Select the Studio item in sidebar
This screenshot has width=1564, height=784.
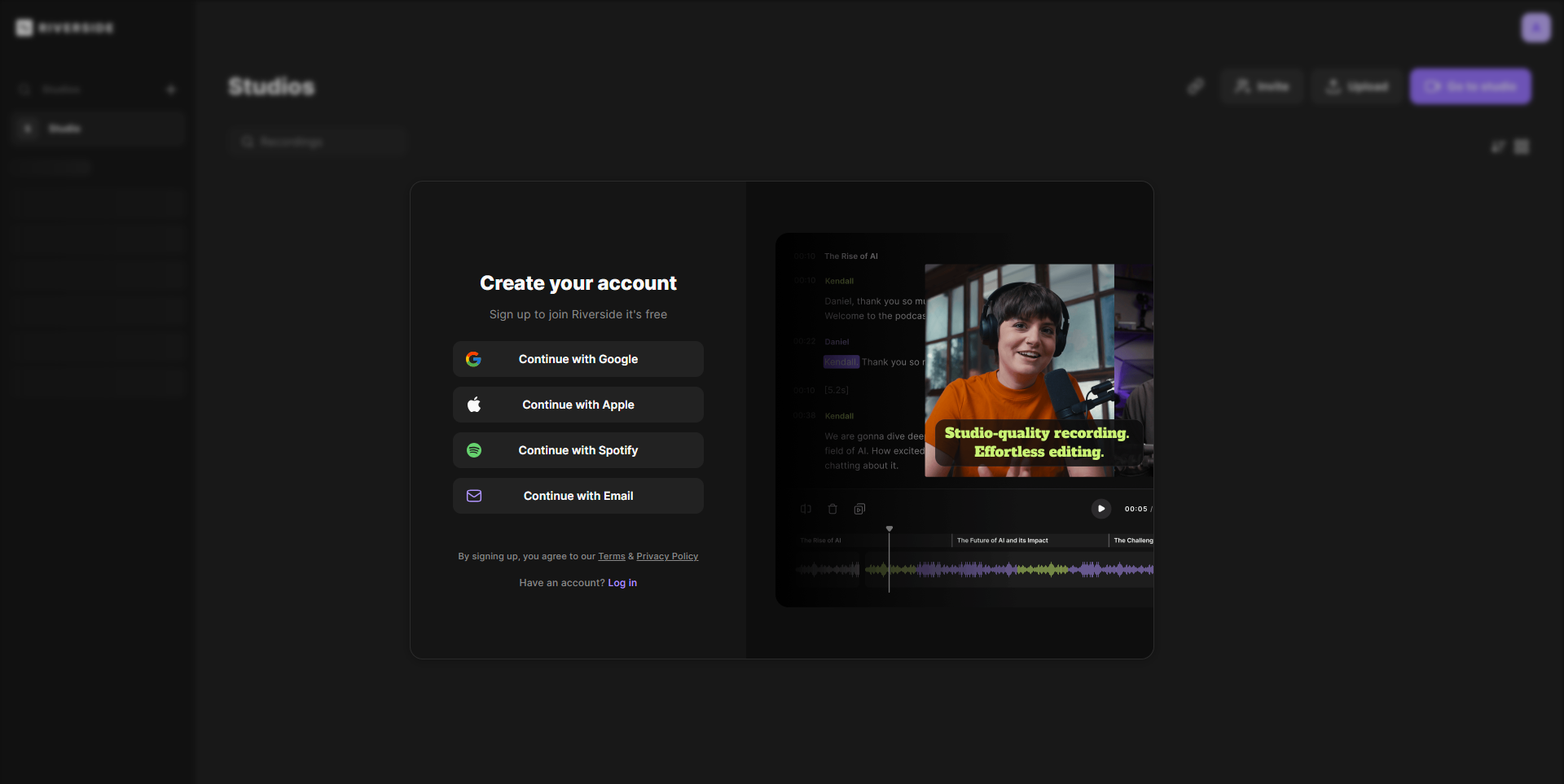(99, 129)
